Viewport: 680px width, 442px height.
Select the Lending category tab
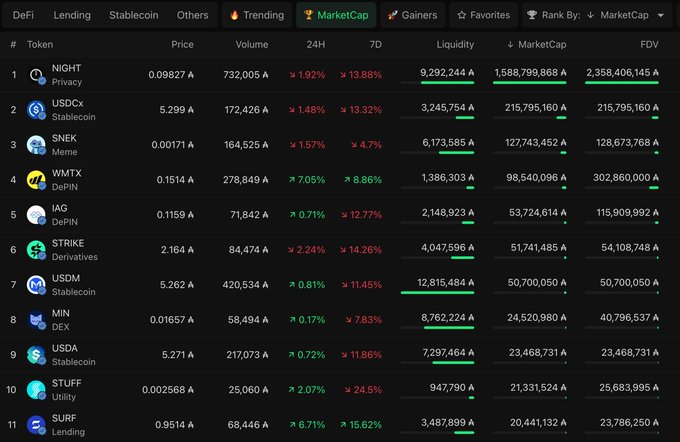[72, 15]
